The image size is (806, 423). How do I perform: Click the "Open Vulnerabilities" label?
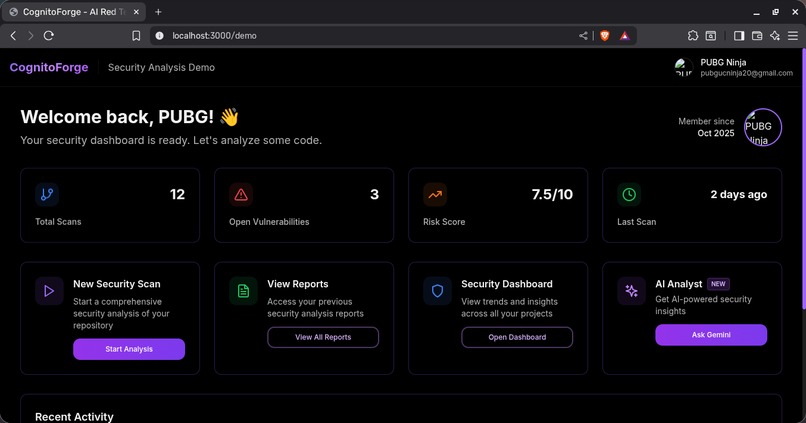click(269, 222)
